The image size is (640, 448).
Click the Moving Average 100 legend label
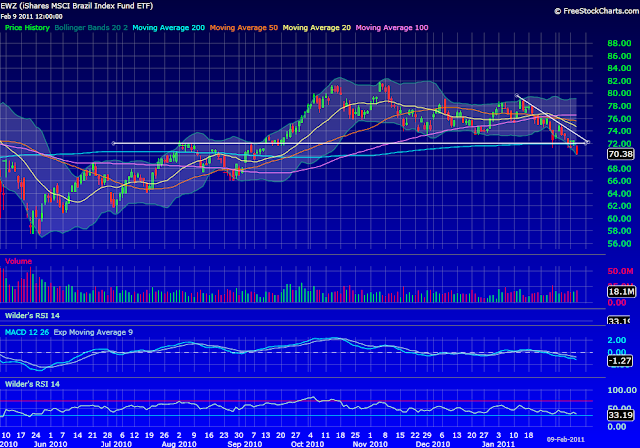pyautogui.click(x=392, y=28)
